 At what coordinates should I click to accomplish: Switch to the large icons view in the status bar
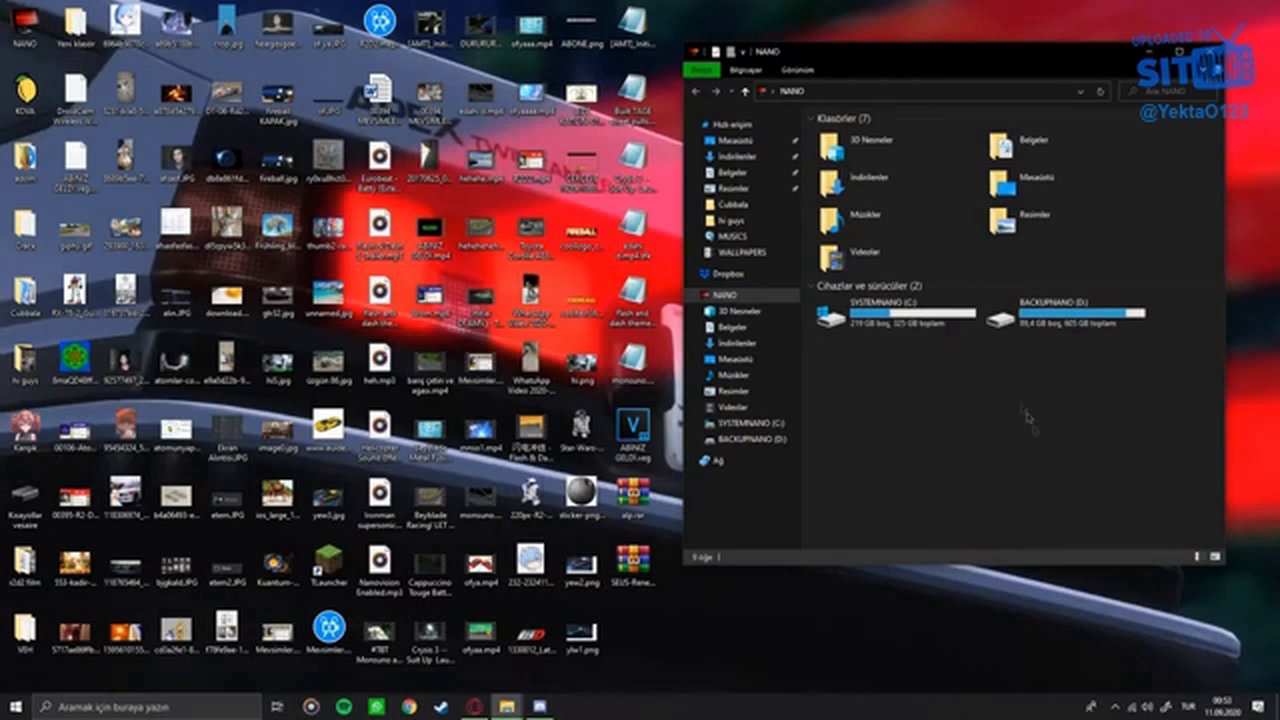[1215, 556]
